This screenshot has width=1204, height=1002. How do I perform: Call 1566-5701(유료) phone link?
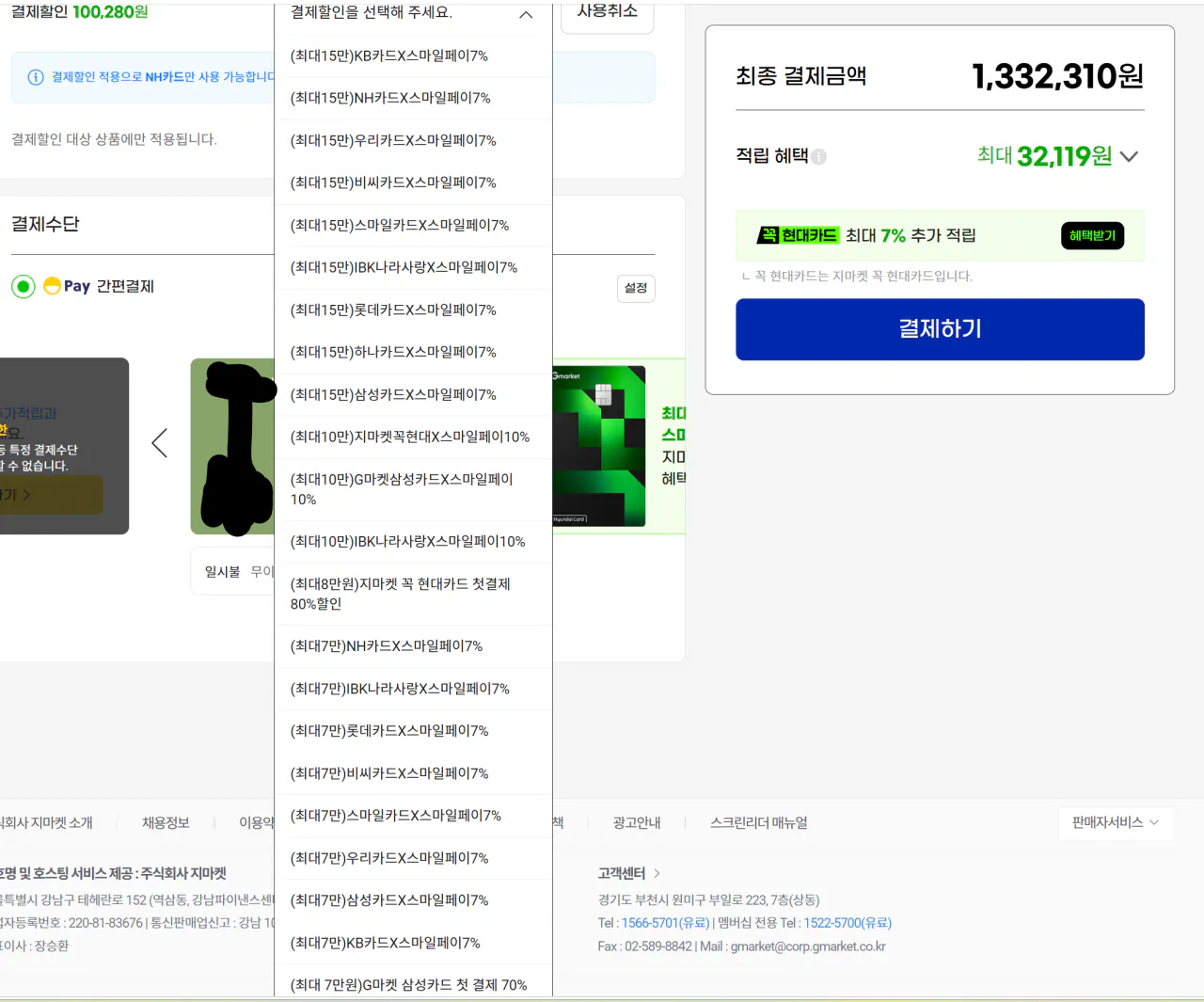[x=666, y=923]
